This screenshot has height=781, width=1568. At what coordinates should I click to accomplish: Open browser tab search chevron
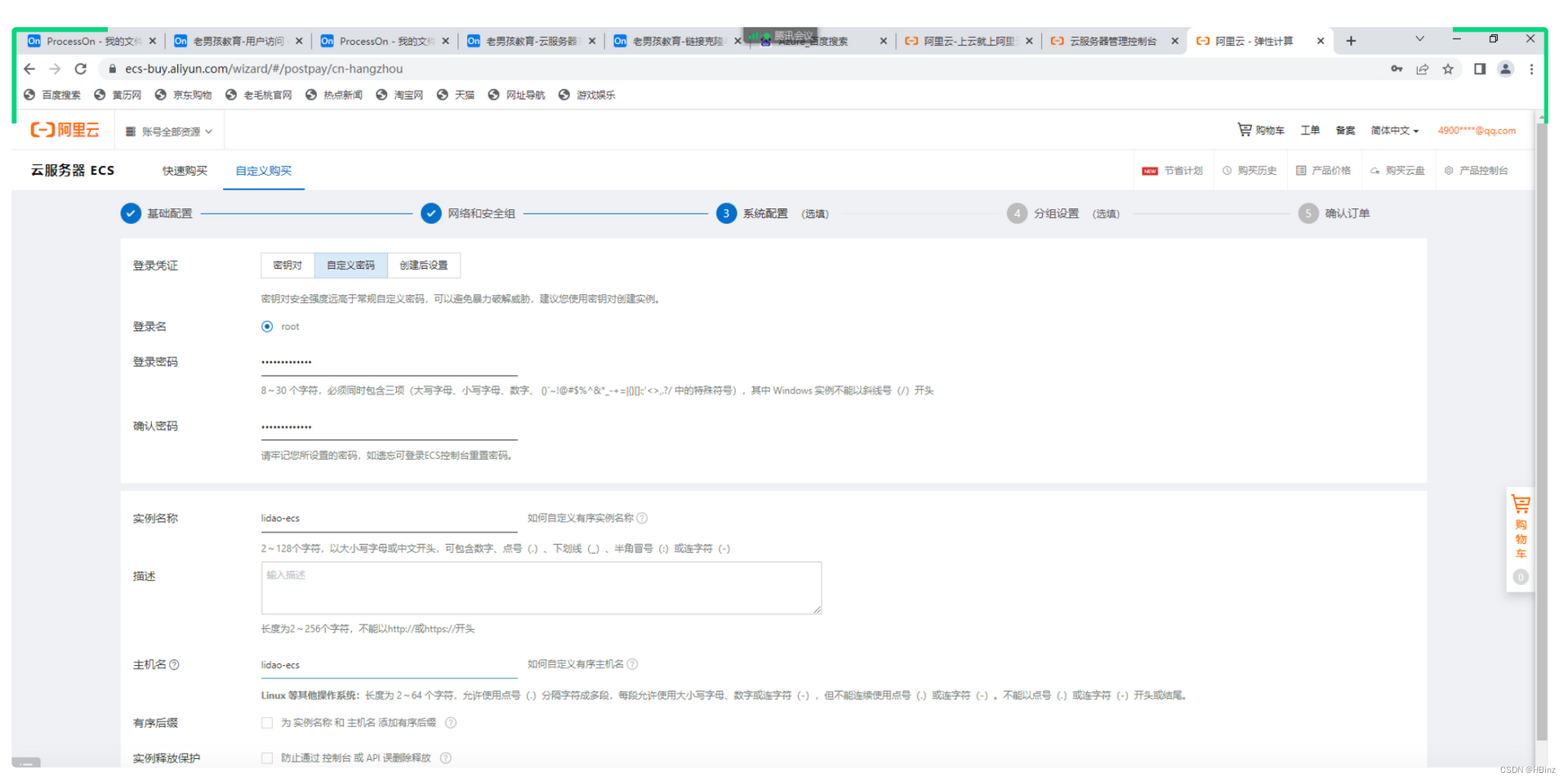tap(1419, 39)
